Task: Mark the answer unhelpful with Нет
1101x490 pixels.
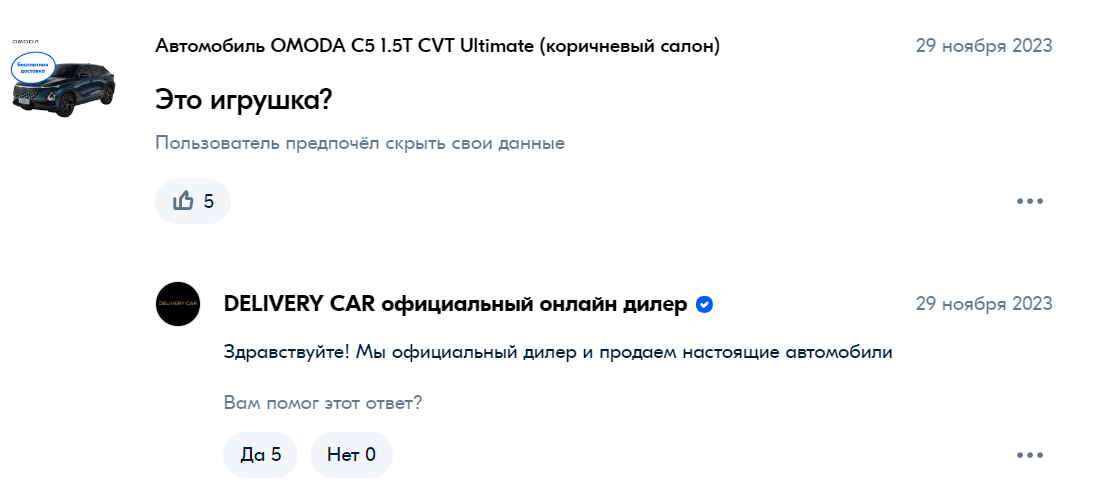Action: click(x=351, y=455)
